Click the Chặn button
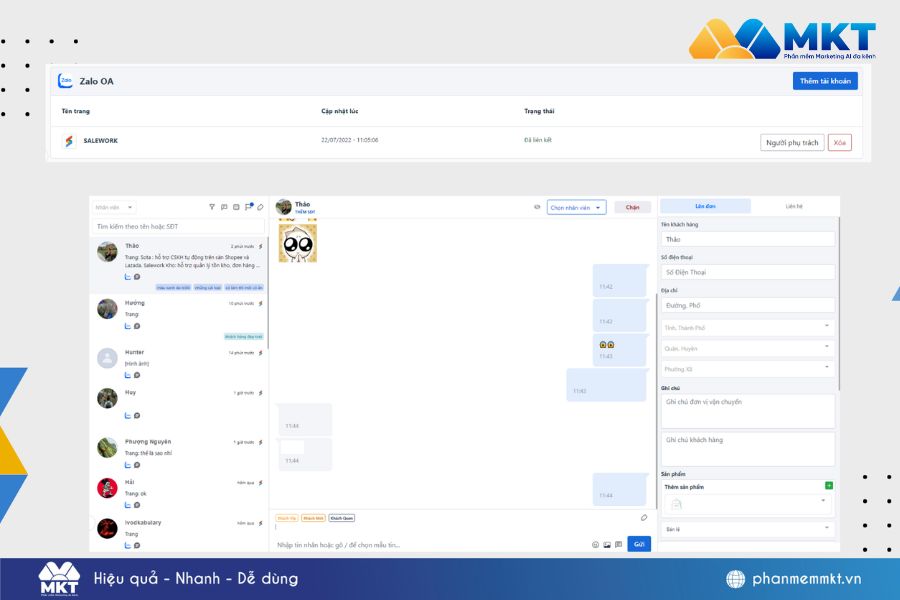 tap(633, 207)
